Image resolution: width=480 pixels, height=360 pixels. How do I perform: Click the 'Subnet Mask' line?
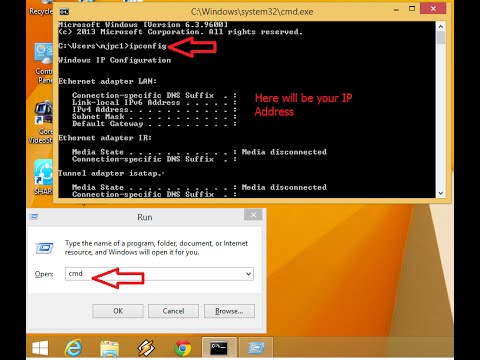[154, 117]
